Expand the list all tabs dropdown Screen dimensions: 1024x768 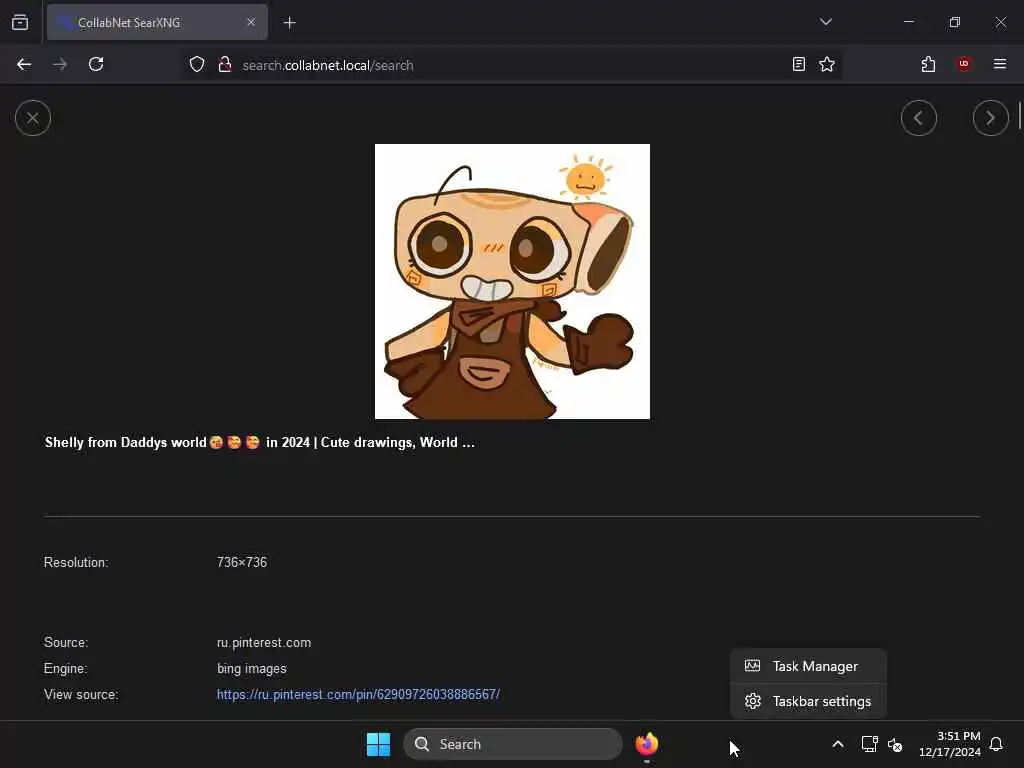point(825,22)
